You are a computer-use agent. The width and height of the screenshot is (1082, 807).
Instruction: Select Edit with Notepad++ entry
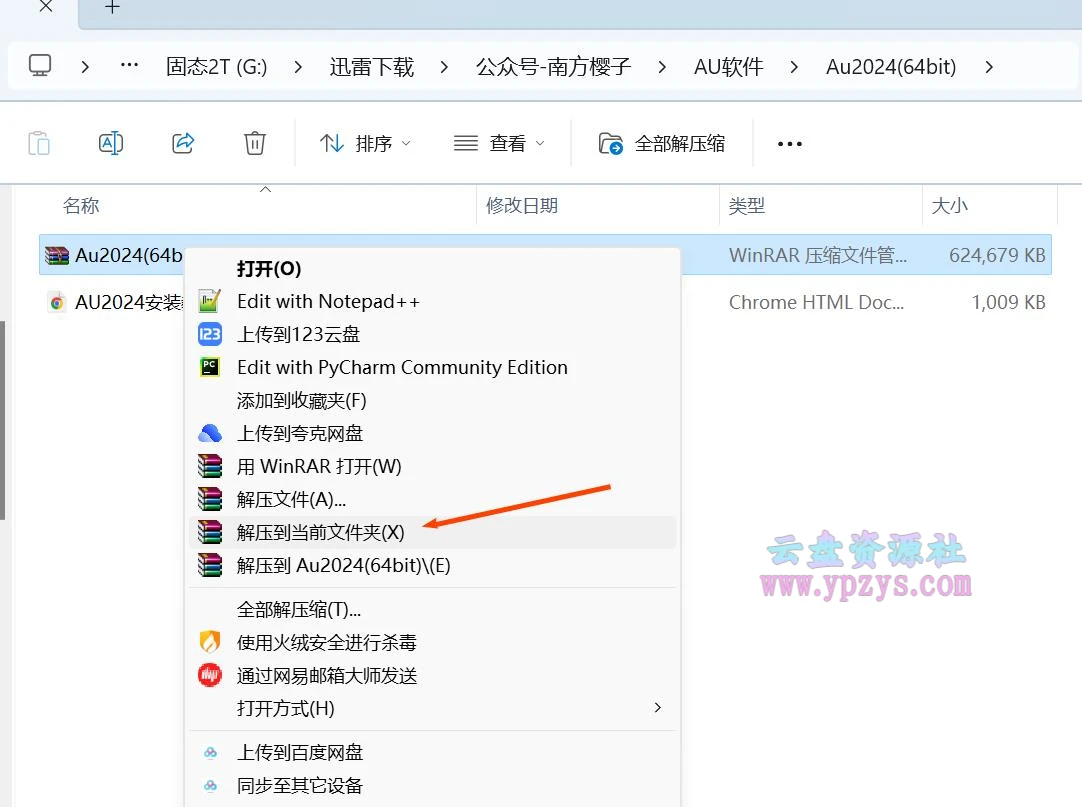(x=328, y=301)
